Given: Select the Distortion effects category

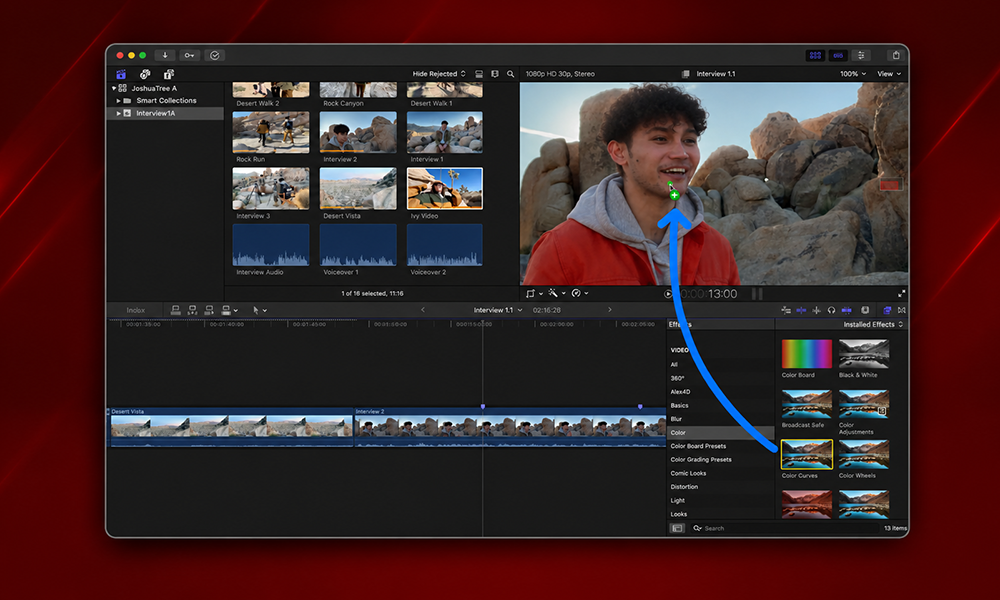Looking at the screenshot, I should click(x=684, y=487).
